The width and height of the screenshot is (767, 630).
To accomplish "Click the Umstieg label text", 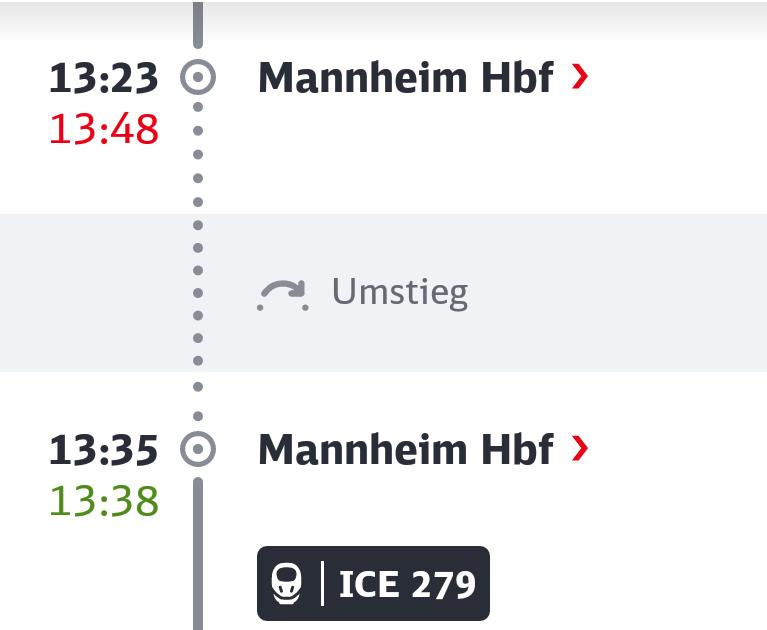I will [400, 292].
